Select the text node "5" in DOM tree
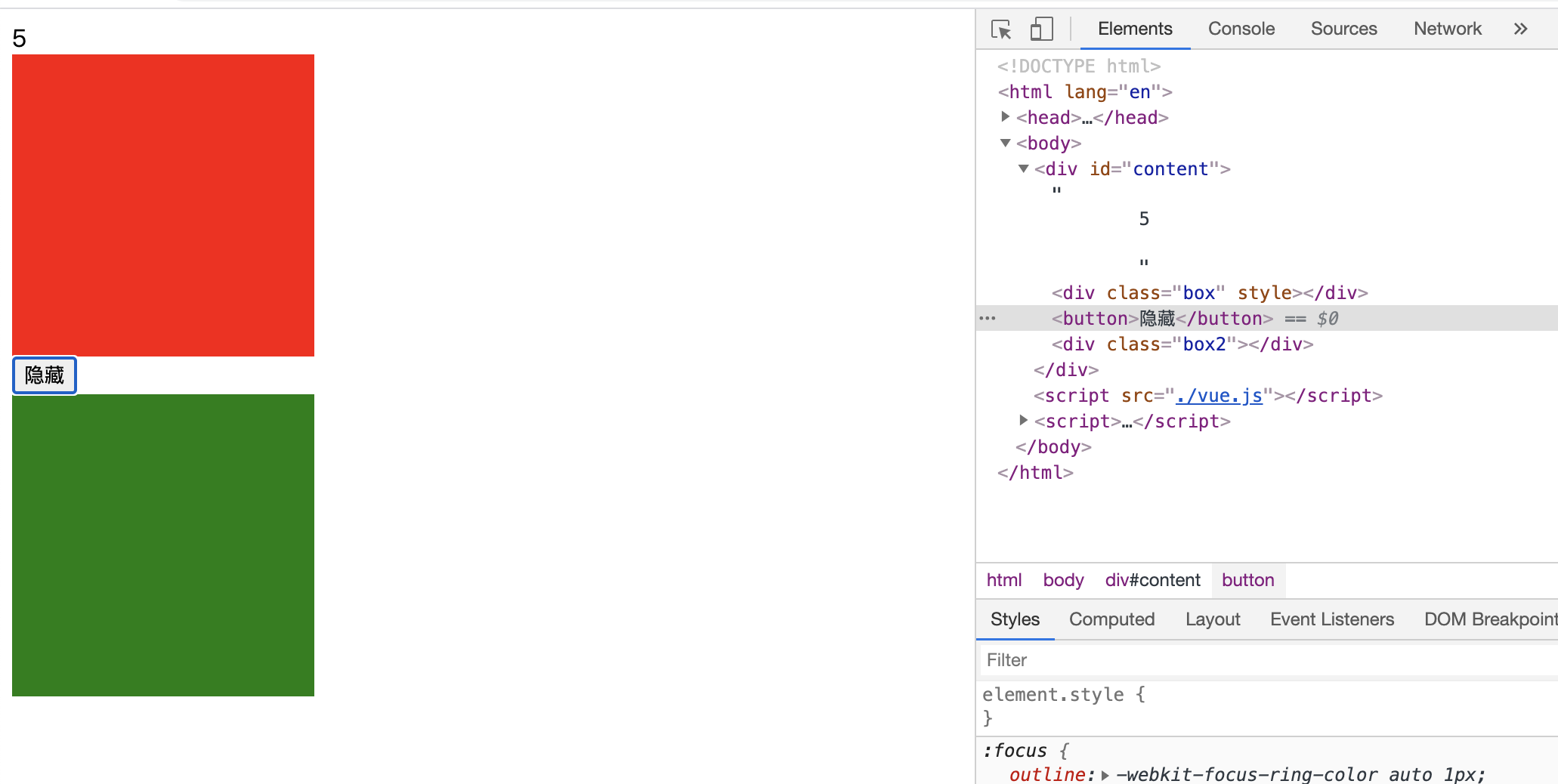Image resolution: width=1558 pixels, height=784 pixels. tap(1144, 219)
